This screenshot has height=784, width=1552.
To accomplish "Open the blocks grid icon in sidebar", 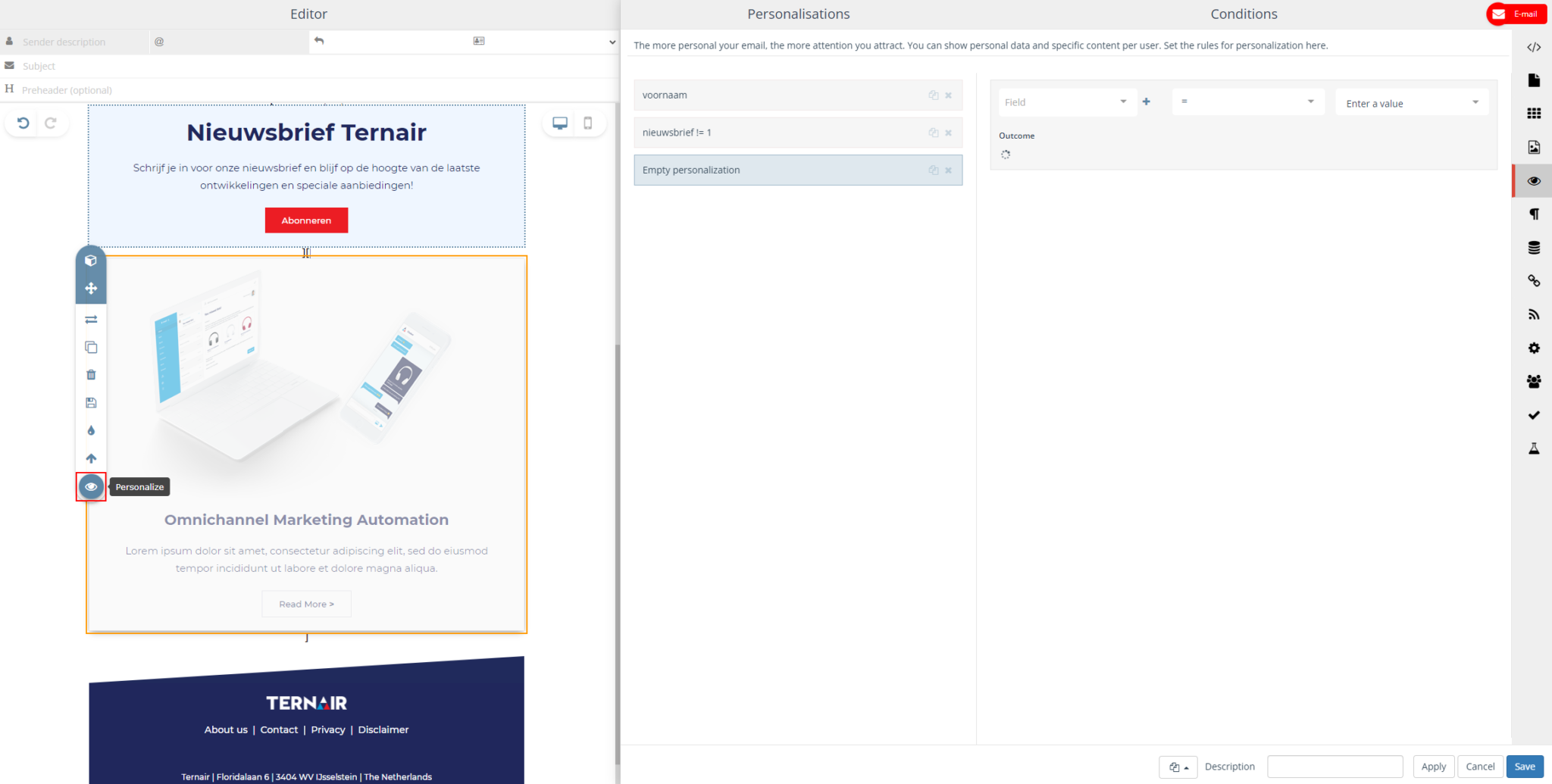I will click(1534, 114).
